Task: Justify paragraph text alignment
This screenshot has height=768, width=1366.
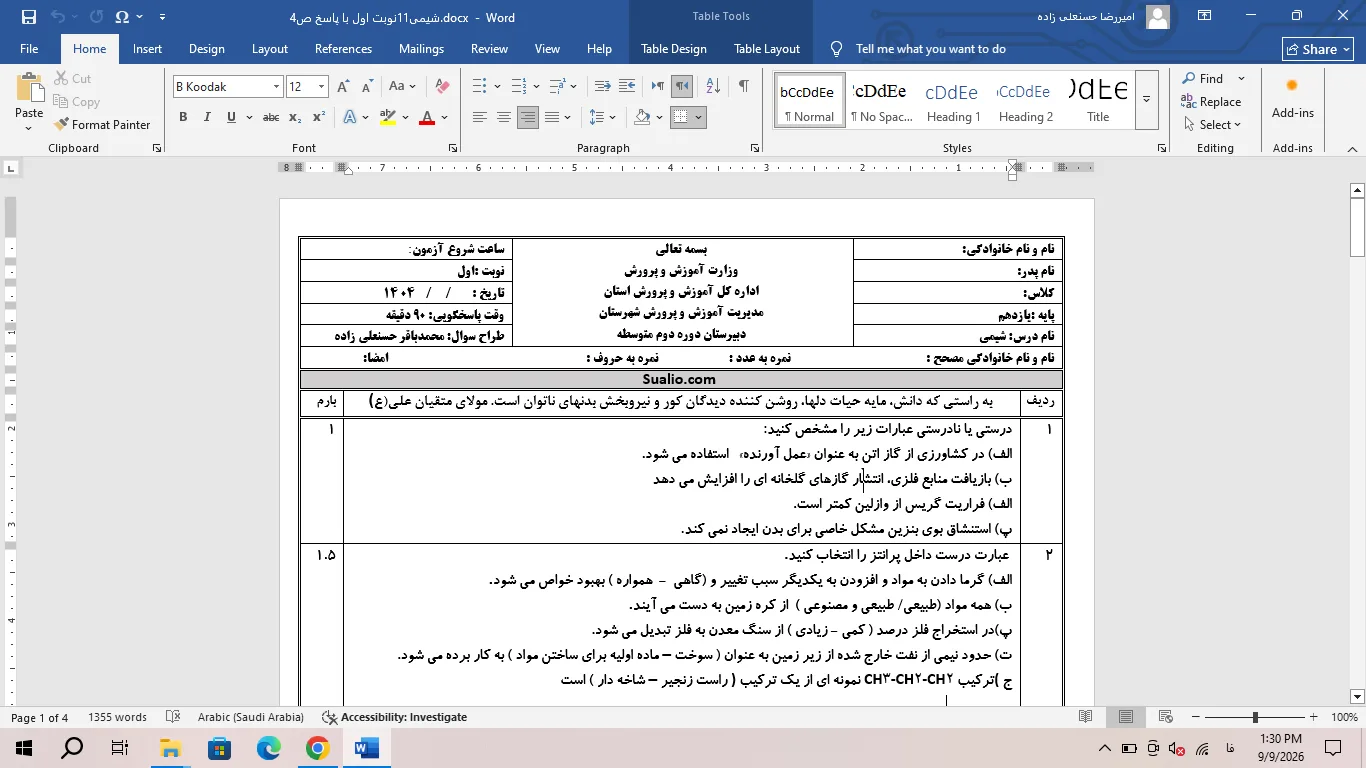Action: [552, 117]
